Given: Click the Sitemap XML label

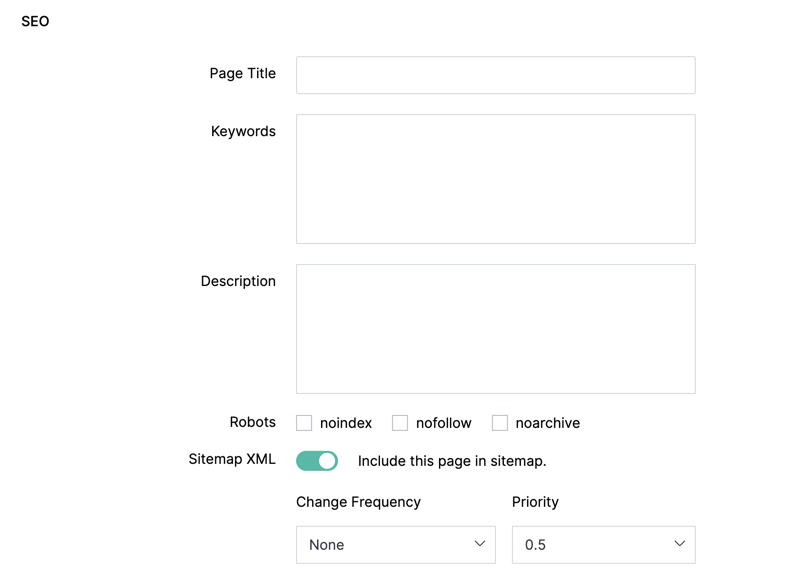Looking at the screenshot, I should [x=232, y=459].
